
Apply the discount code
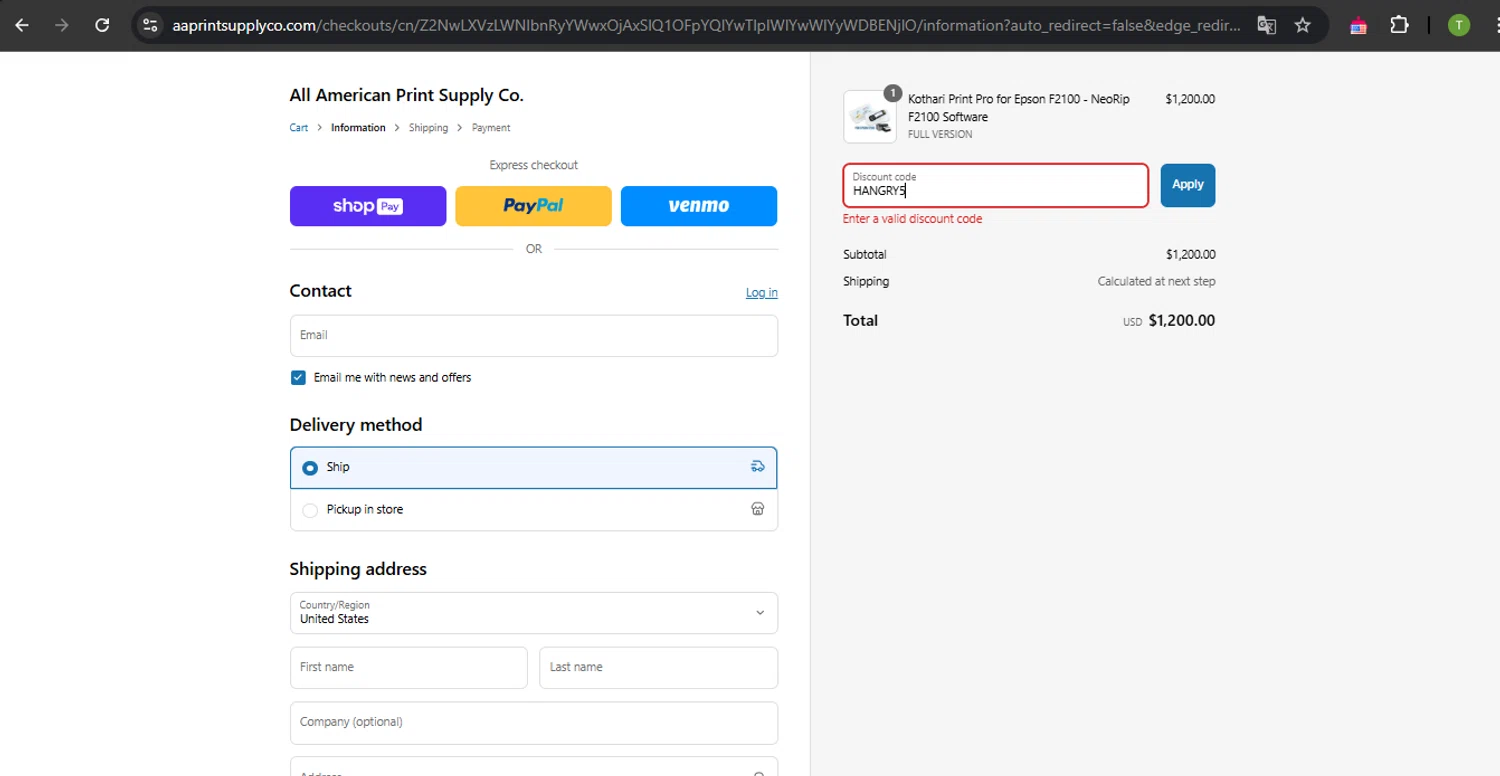point(1188,185)
